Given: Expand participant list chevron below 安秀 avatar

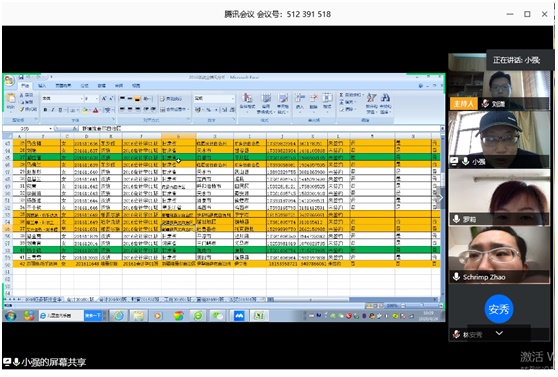Looking at the screenshot, I should pos(499,333).
